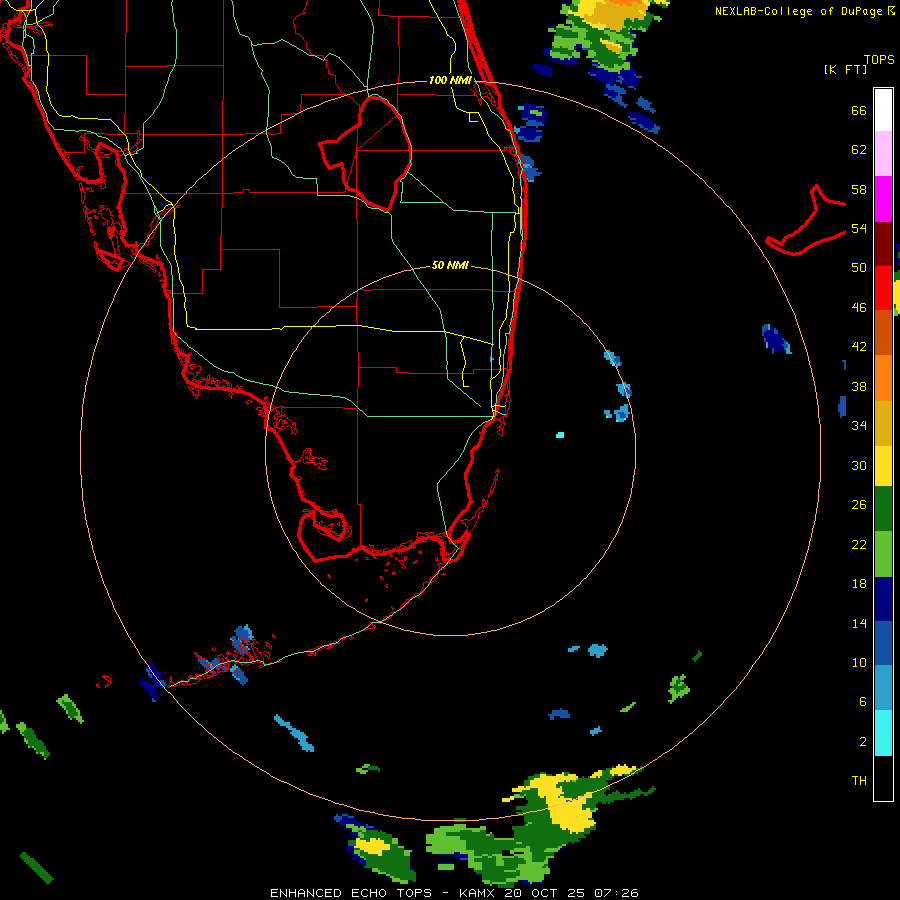This screenshot has width=900, height=900.
Task: Click the "07:26" time stamp
Action: (616, 893)
